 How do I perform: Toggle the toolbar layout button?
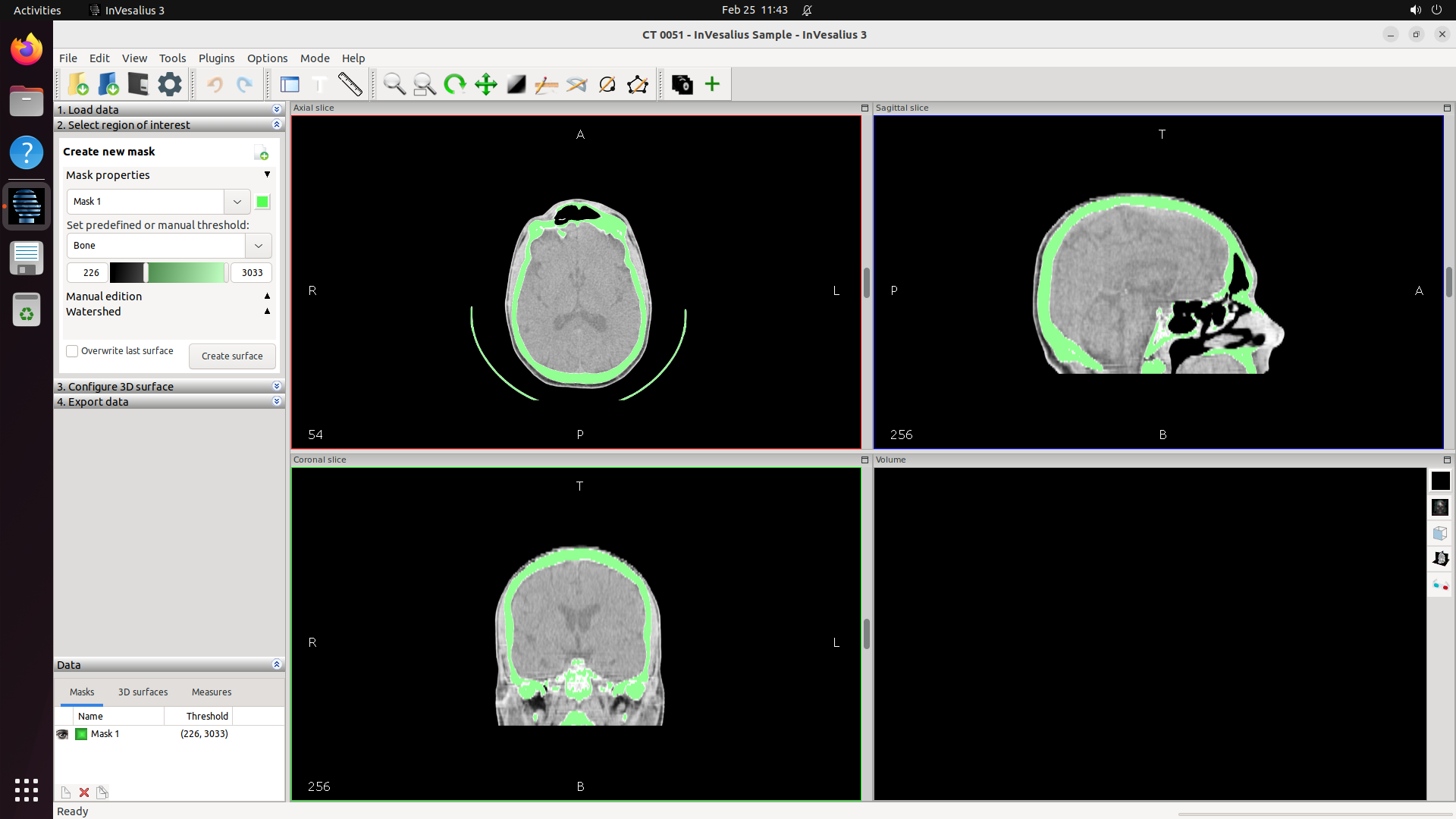[x=290, y=84]
